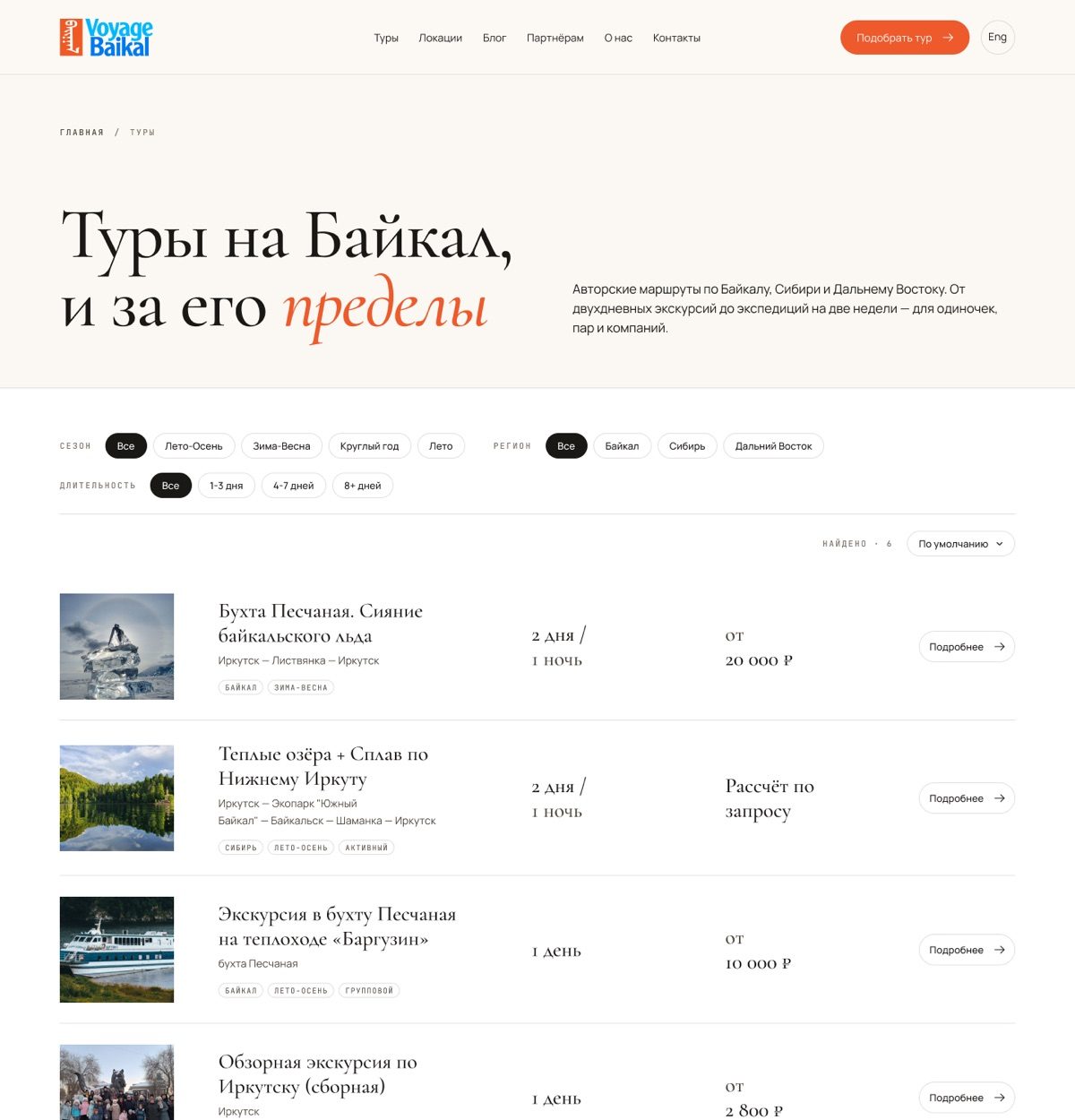Screen dimensions: 1075x1120
Task: Switch language with the Eng button
Action: (x=998, y=38)
